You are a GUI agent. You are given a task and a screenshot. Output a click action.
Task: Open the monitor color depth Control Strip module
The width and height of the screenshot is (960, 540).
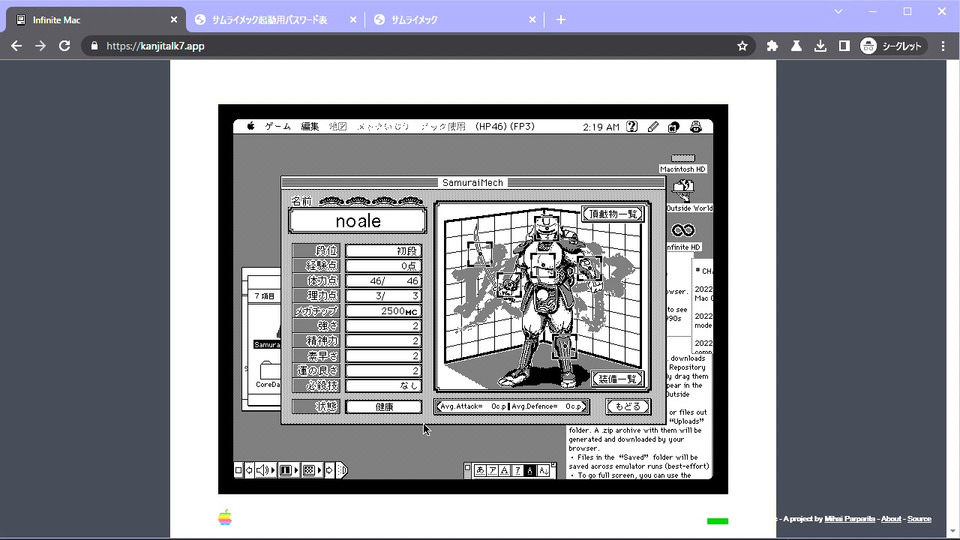click(288, 470)
